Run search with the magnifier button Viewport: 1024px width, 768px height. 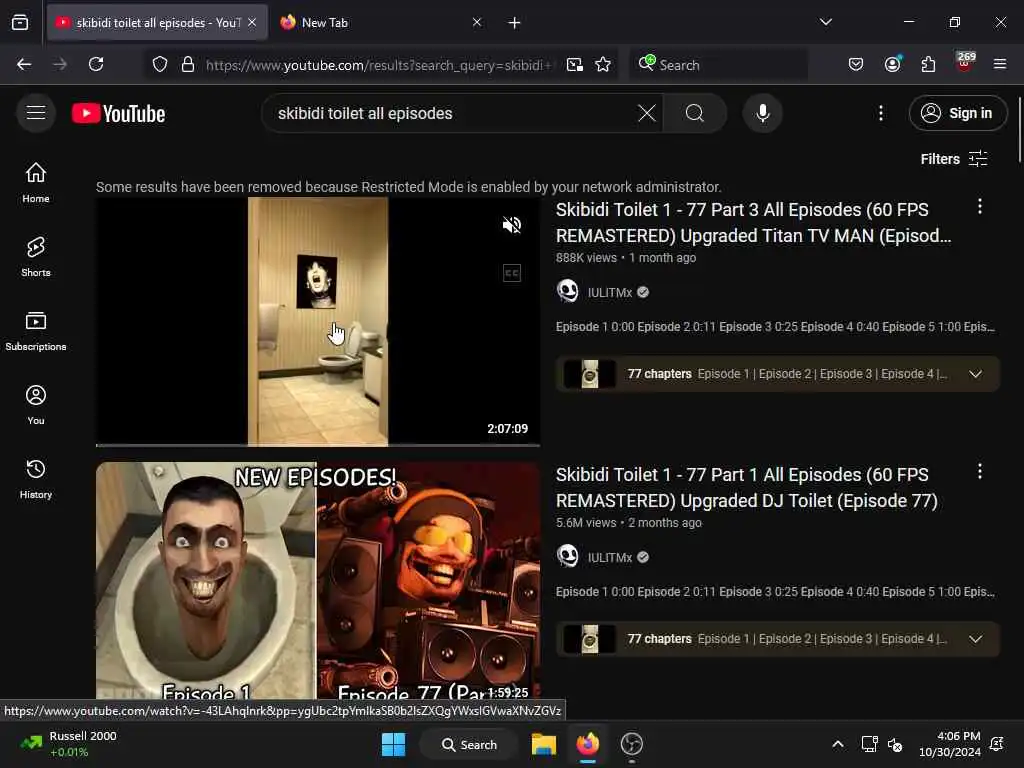click(x=695, y=113)
